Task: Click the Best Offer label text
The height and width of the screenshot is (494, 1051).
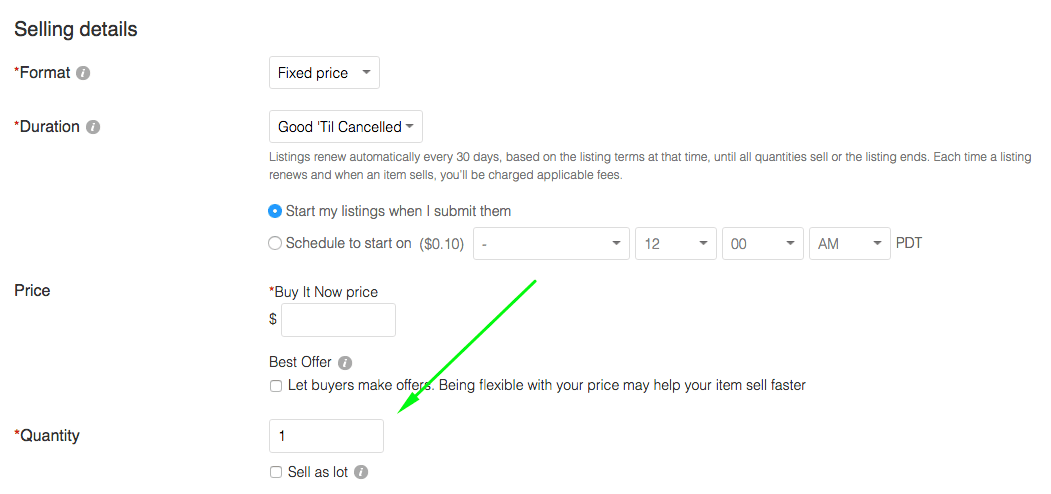Action: pos(300,363)
